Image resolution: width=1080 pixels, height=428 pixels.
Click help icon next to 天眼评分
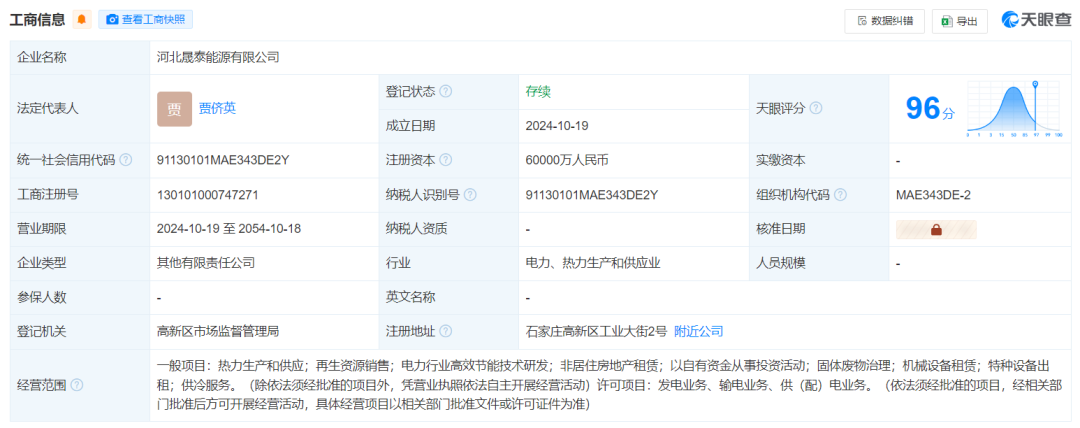click(816, 108)
